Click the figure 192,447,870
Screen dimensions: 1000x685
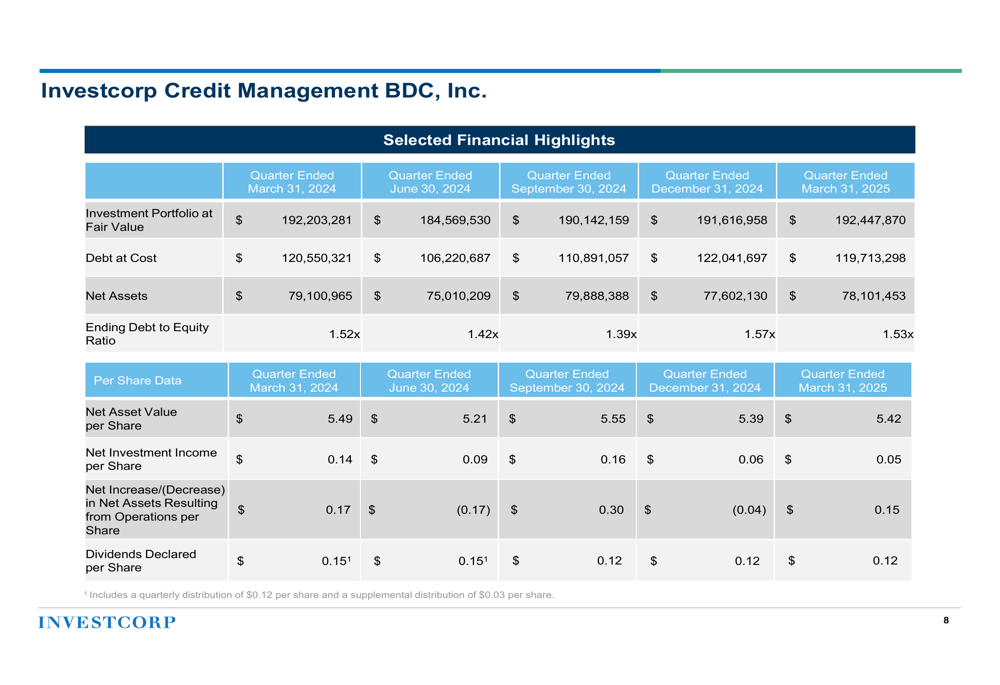point(871,220)
